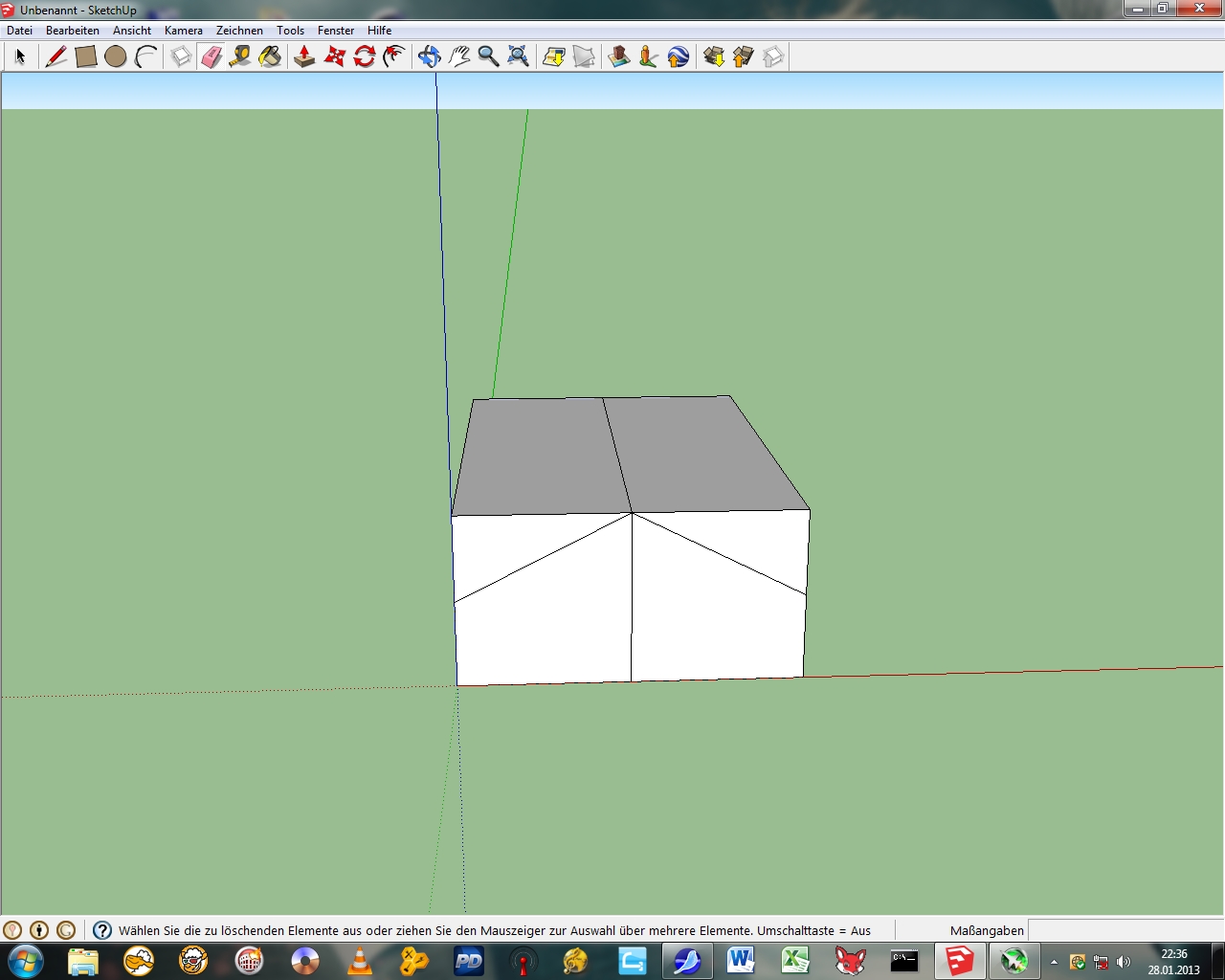The width and height of the screenshot is (1225, 980).
Task: Open the Windows Start menu
Action: [x=26, y=961]
